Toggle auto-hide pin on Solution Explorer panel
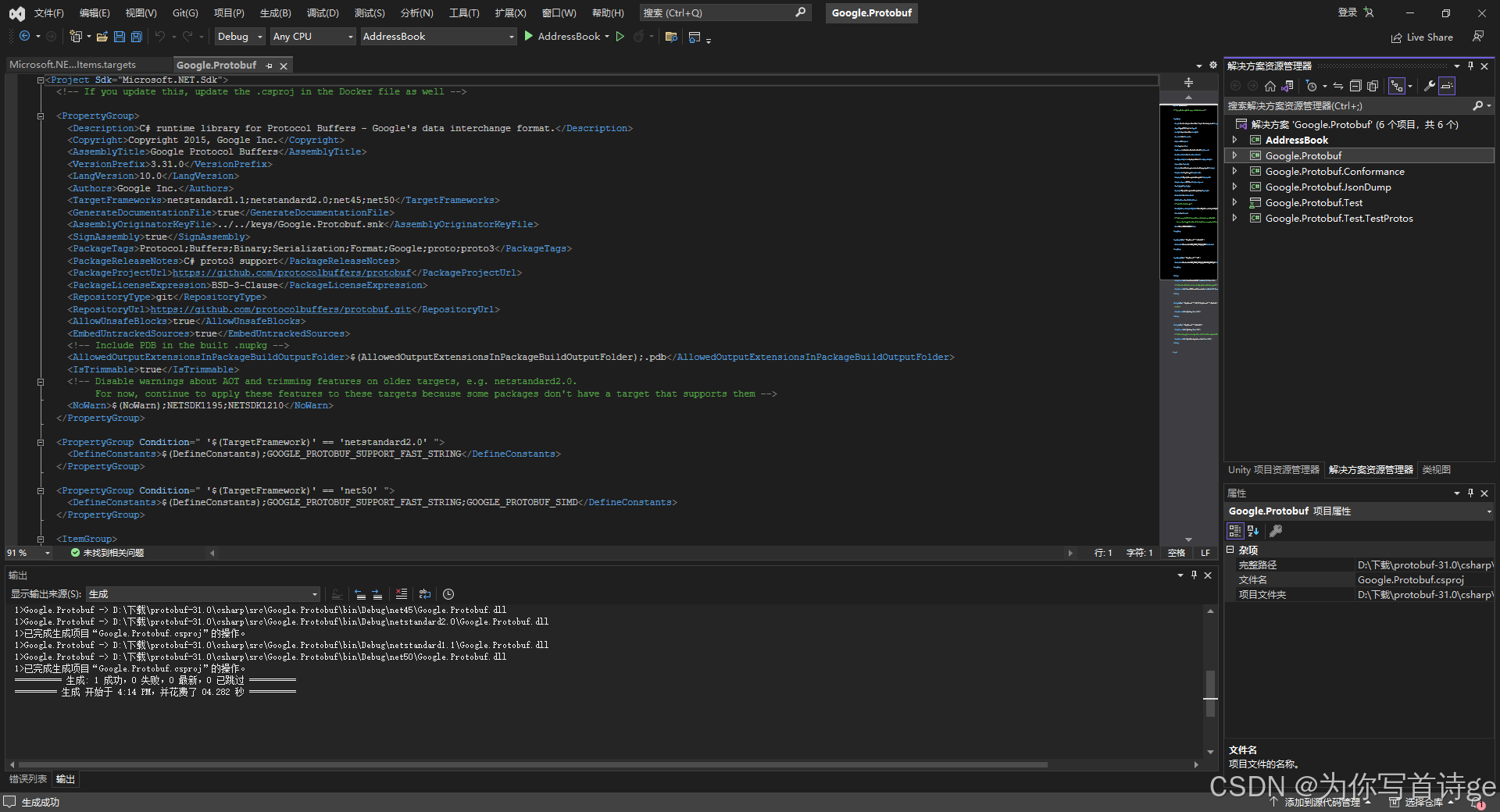1500x812 pixels. point(1470,66)
